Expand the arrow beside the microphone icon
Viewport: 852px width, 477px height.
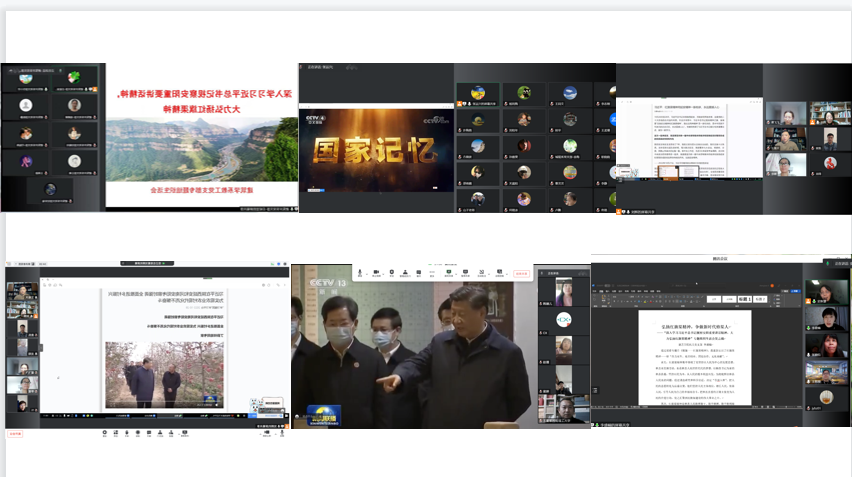[367, 272]
